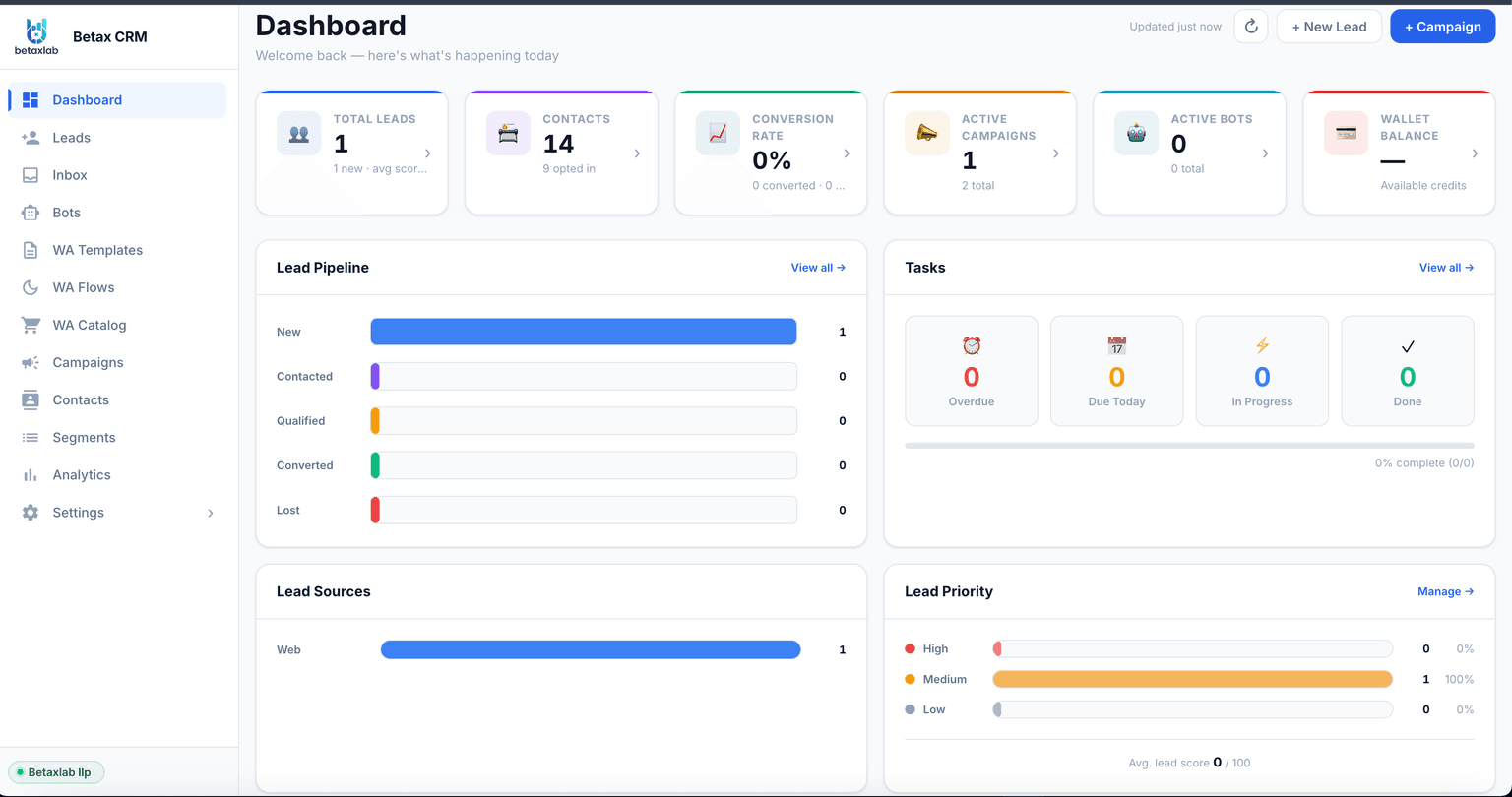Screen dimensions: 1512x797
Task: Open Contacts card chevron arrow
Action: coord(637,153)
